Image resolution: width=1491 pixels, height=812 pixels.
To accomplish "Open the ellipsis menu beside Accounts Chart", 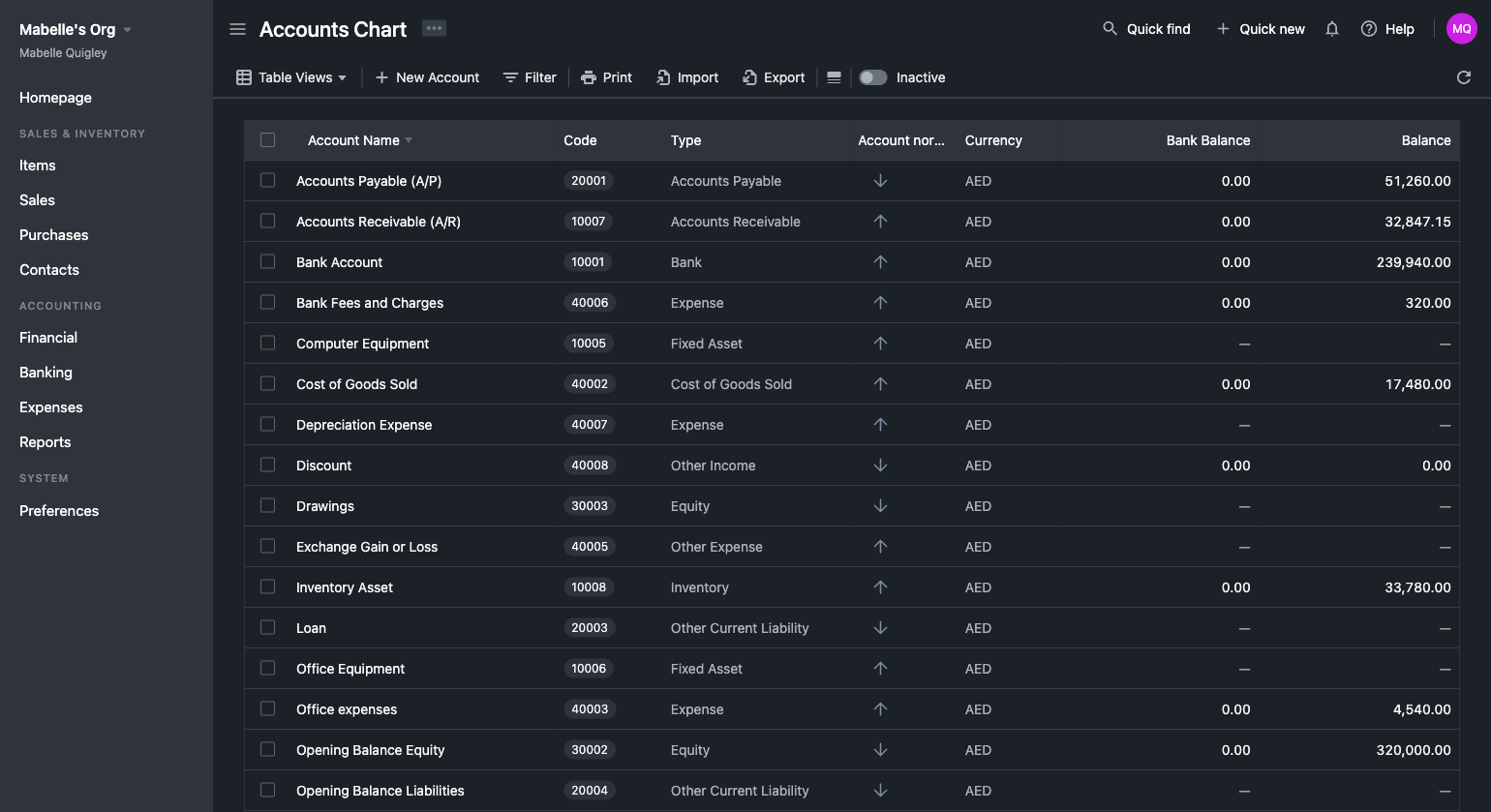I will tap(434, 28).
